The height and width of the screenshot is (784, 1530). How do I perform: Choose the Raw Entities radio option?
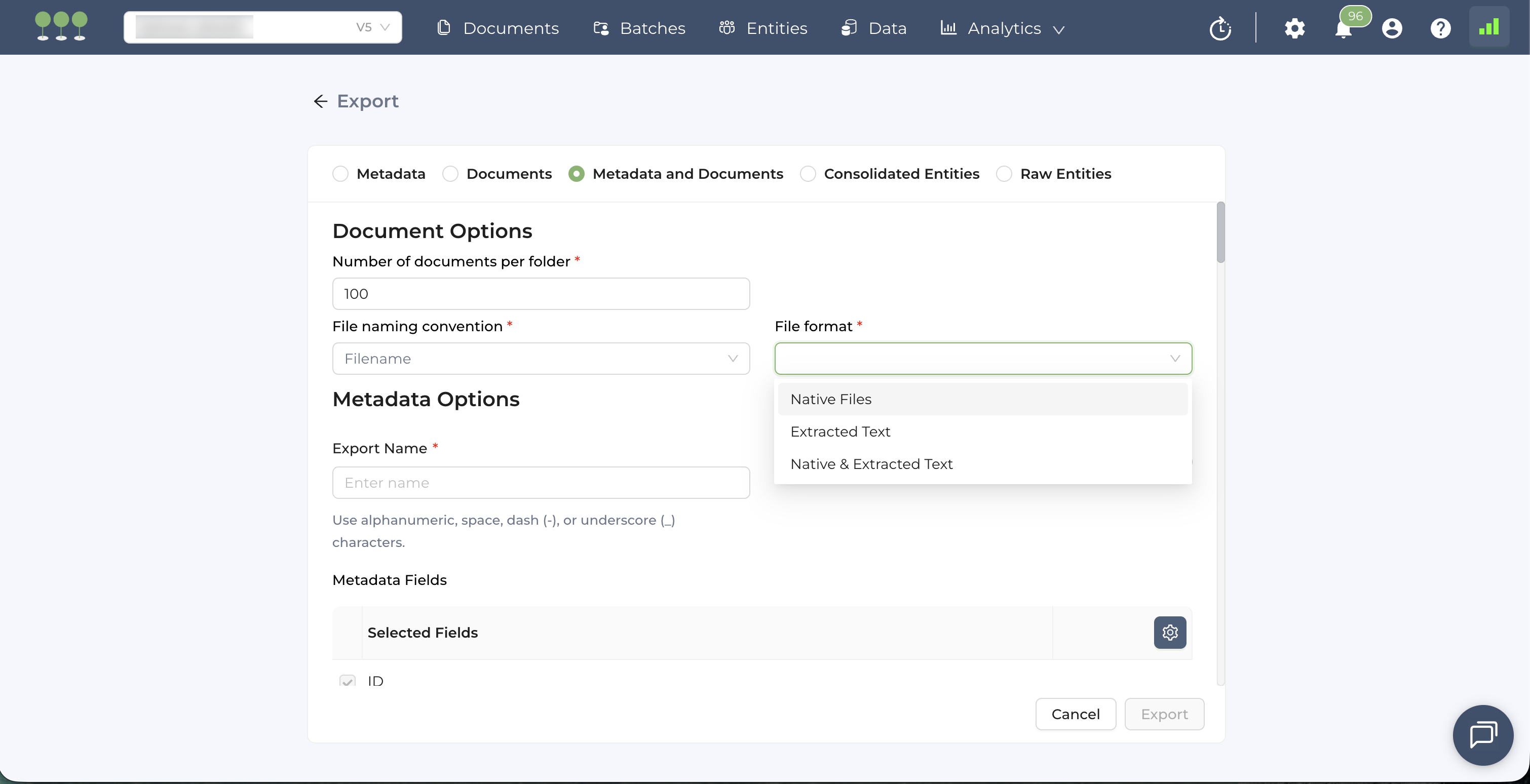point(1004,173)
